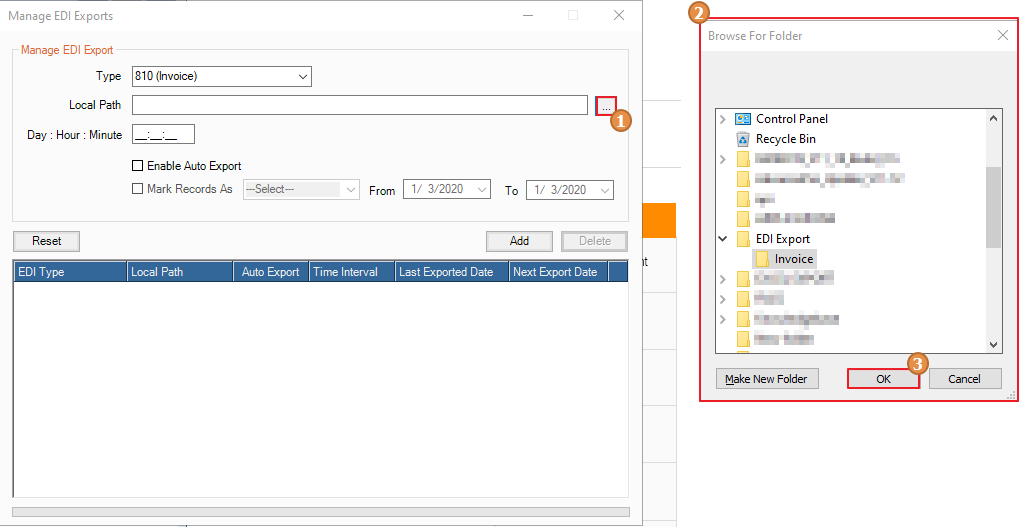Sort by Last Exported Date column header
This screenshot has height=527, width=1019.
450,272
